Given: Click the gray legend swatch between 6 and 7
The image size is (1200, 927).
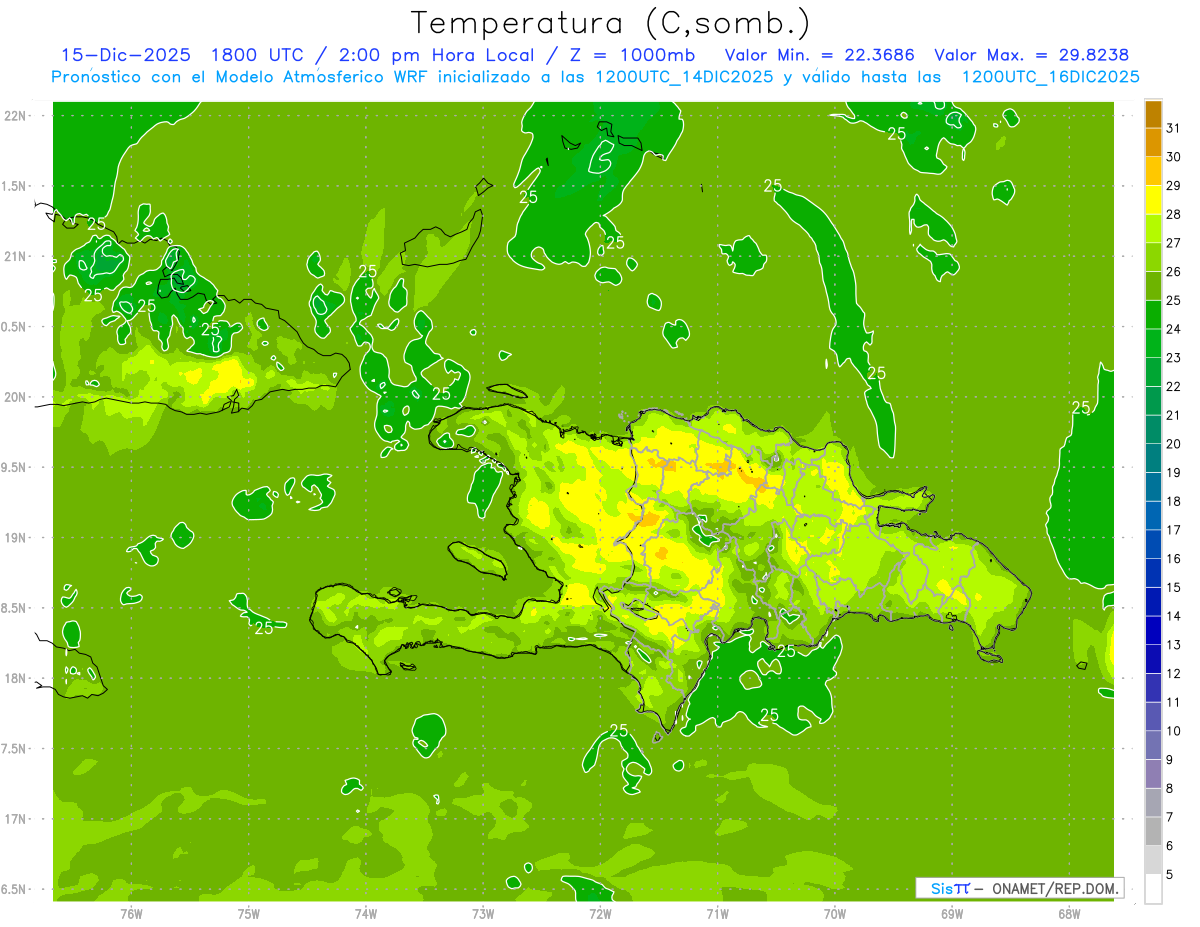Looking at the screenshot, I should click(1153, 831).
